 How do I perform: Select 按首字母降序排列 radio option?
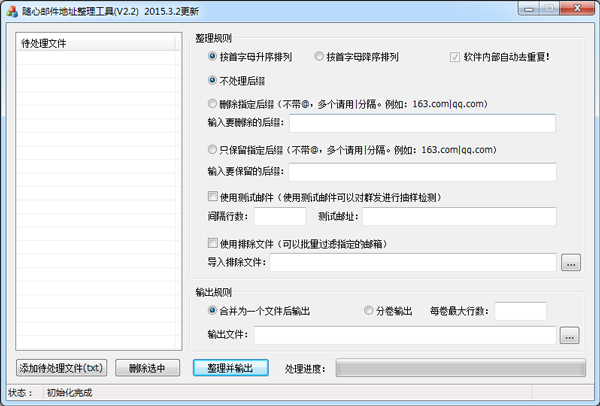320,57
